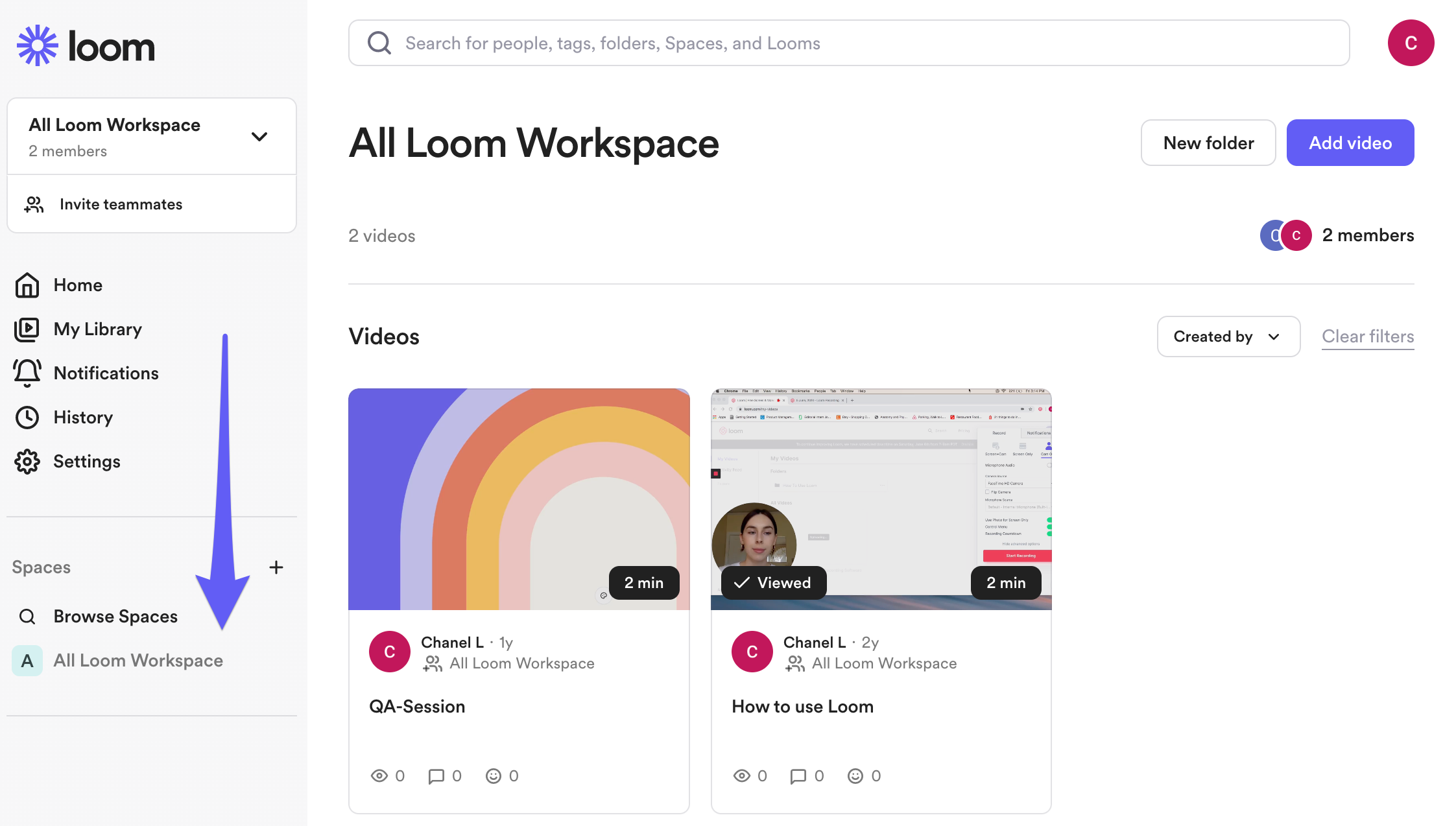Viewport: 1456px width, 826px height.
Task: Click the Invite teammates icon
Action: point(34,204)
